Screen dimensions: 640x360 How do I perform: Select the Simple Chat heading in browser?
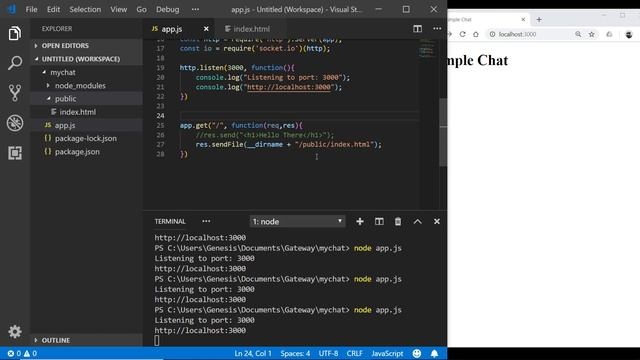tap(478, 60)
